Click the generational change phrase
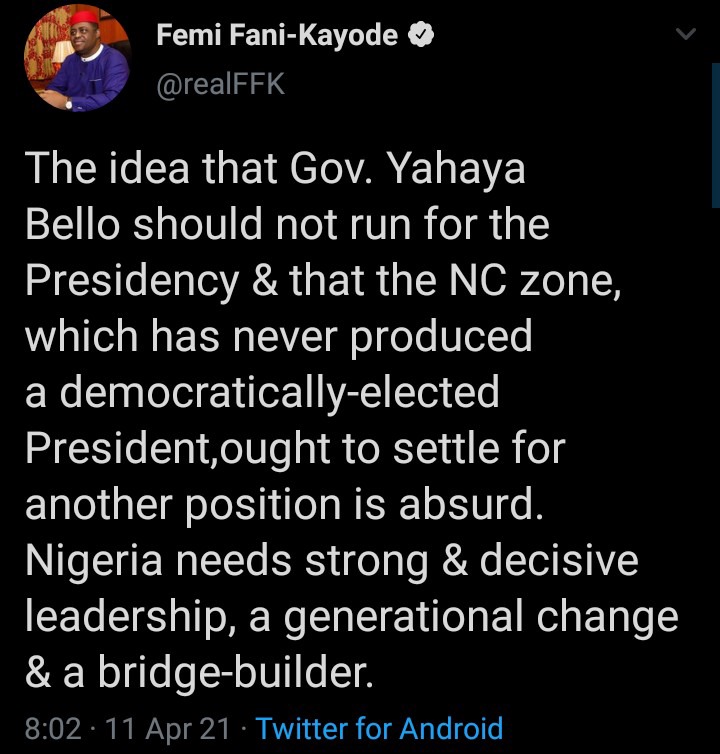 click(x=481, y=616)
